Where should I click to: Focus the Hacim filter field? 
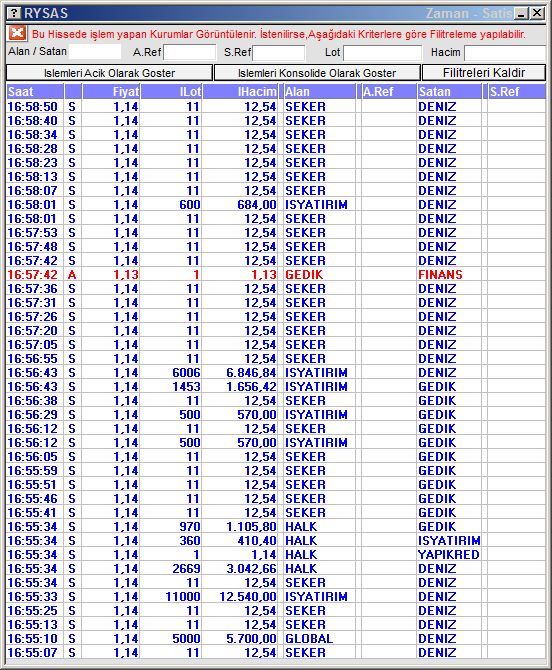[x=505, y=53]
